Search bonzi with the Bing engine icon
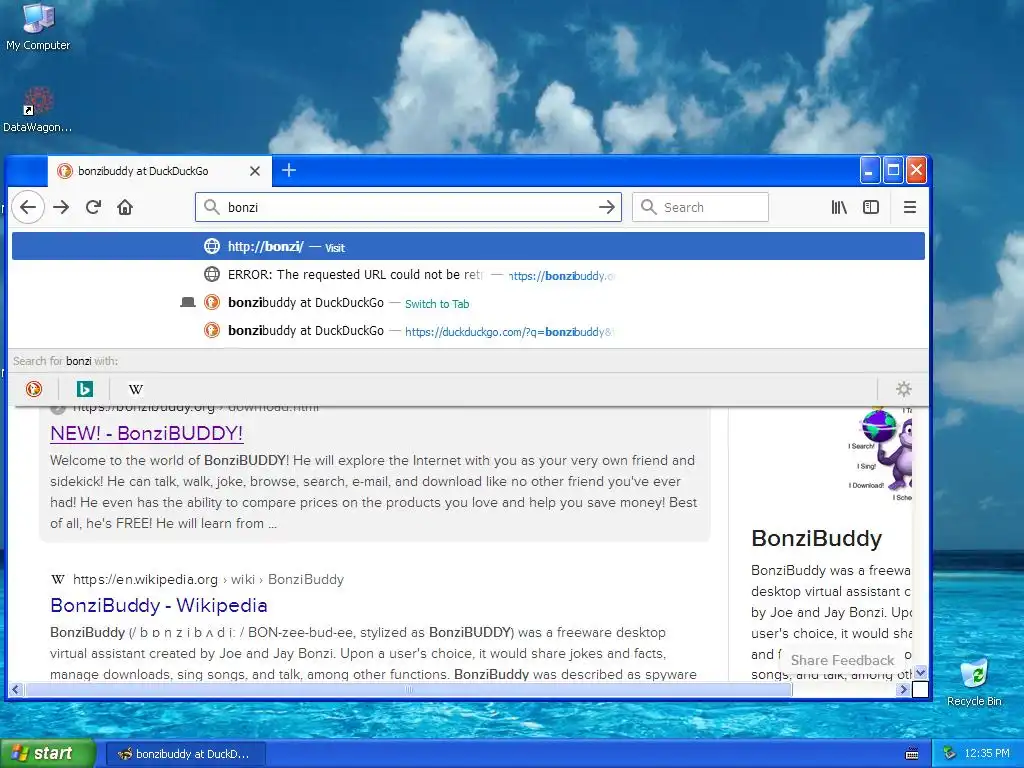This screenshot has height=768, width=1024. (84, 389)
